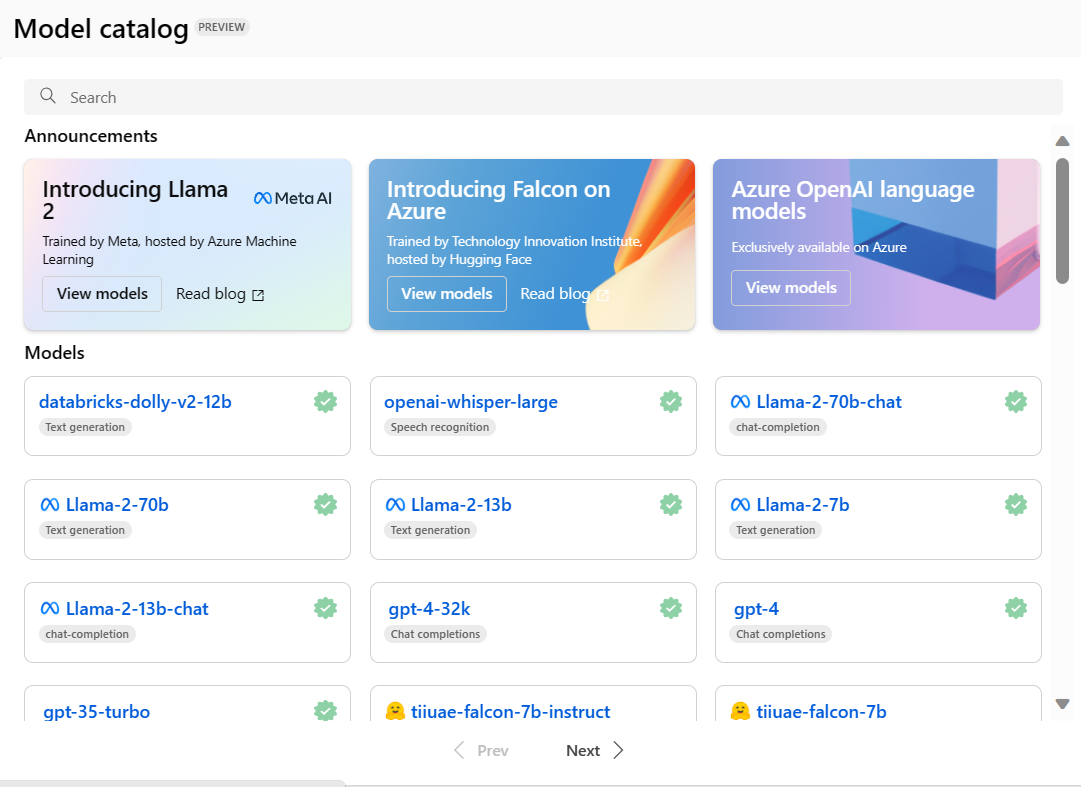Click View models on the Introducing Llama 2 card
The height and width of the screenshot is (787, 1081).
101,293
